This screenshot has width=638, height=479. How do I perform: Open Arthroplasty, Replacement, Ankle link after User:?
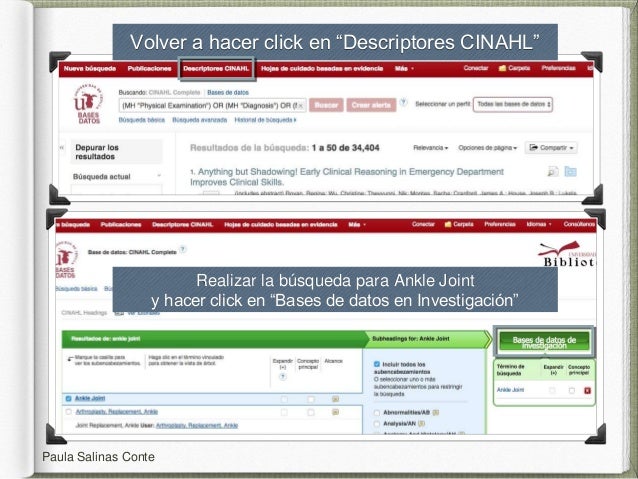pyautogui.click(x=197, y=425)
